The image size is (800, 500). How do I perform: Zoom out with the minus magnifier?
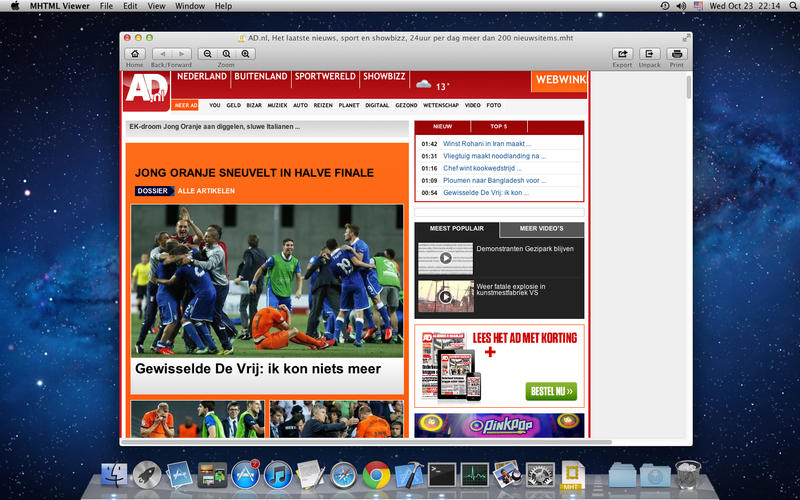(207, 54)
